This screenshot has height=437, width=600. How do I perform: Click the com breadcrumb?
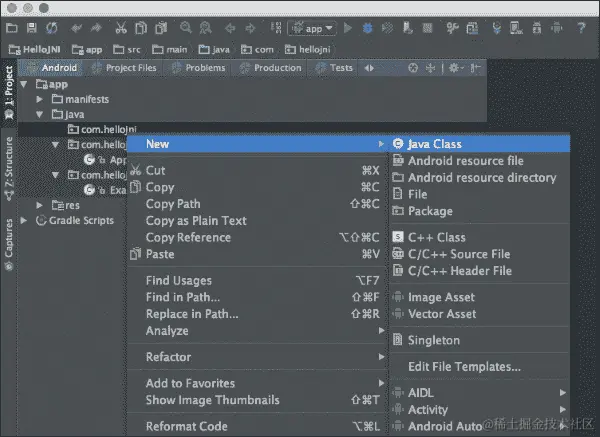coord(257,49)
